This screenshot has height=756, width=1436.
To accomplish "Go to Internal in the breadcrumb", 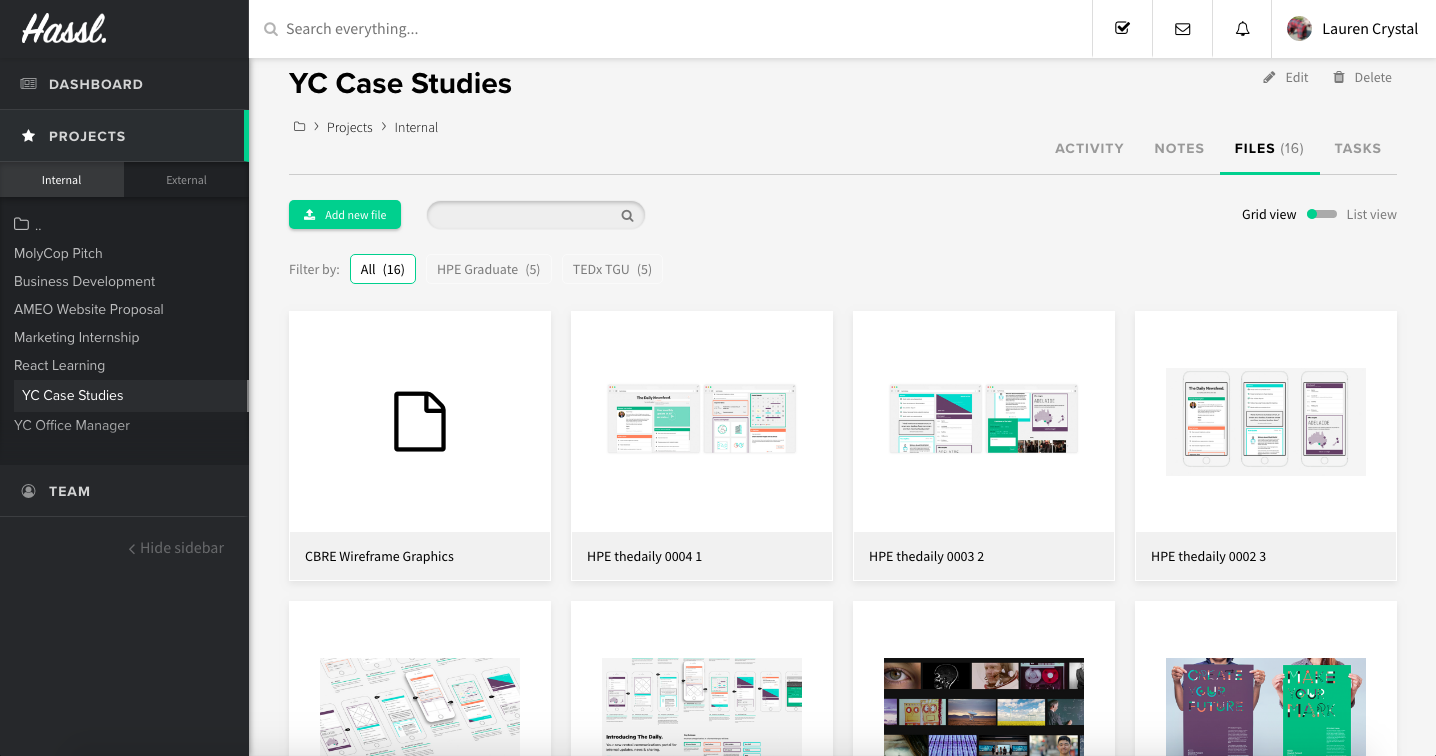I will (416, 127).
